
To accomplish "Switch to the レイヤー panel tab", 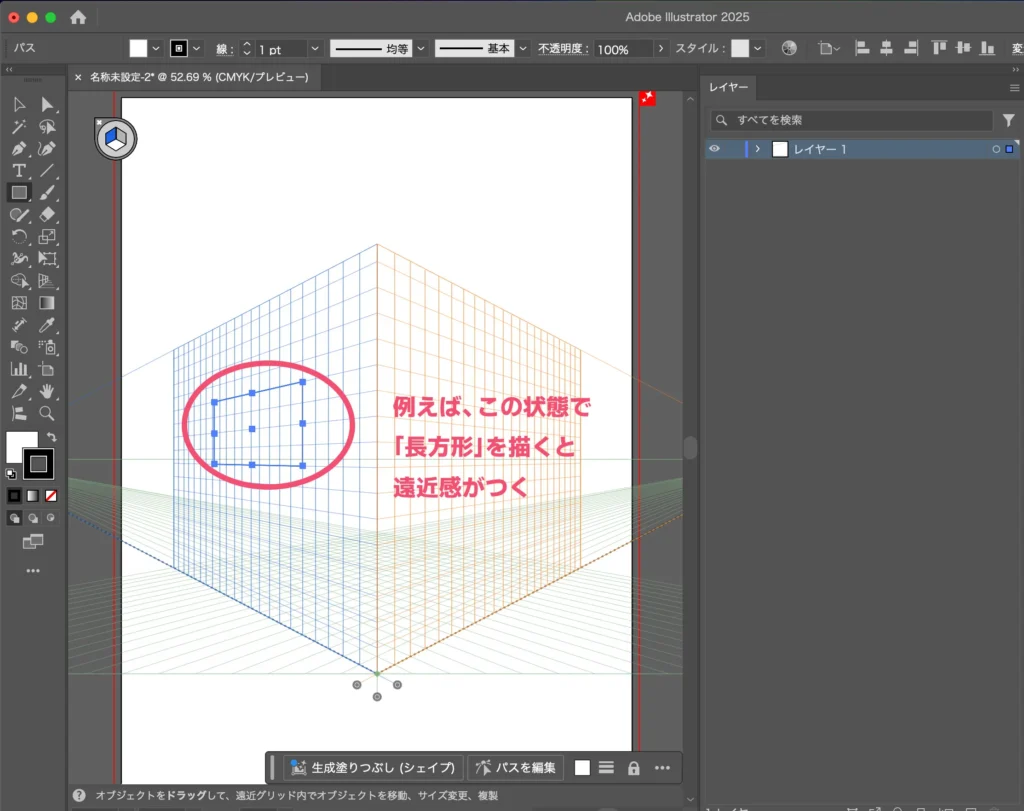I will click(x=730, y=87).
